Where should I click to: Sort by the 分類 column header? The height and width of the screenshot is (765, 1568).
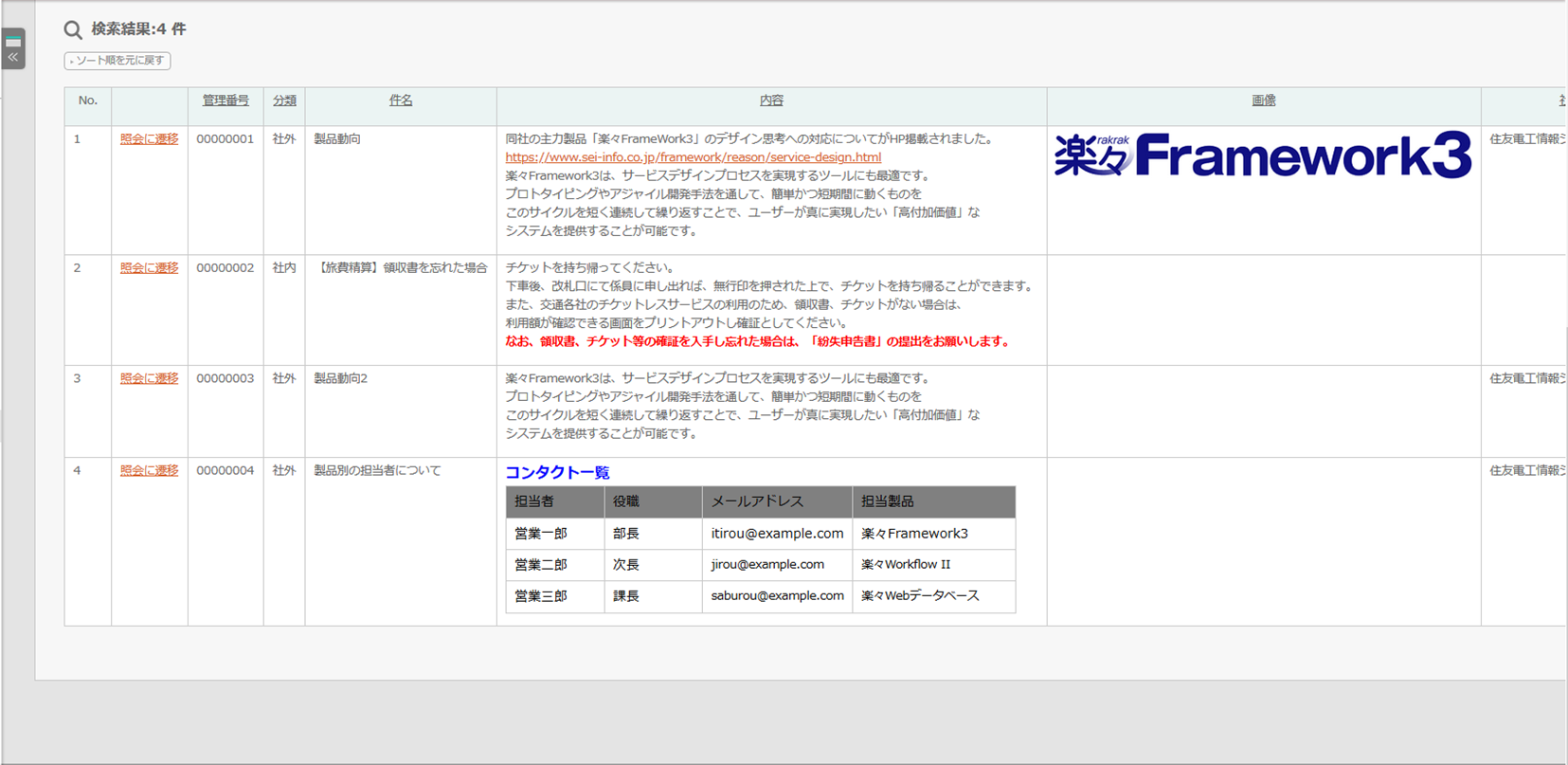[284, 100]
